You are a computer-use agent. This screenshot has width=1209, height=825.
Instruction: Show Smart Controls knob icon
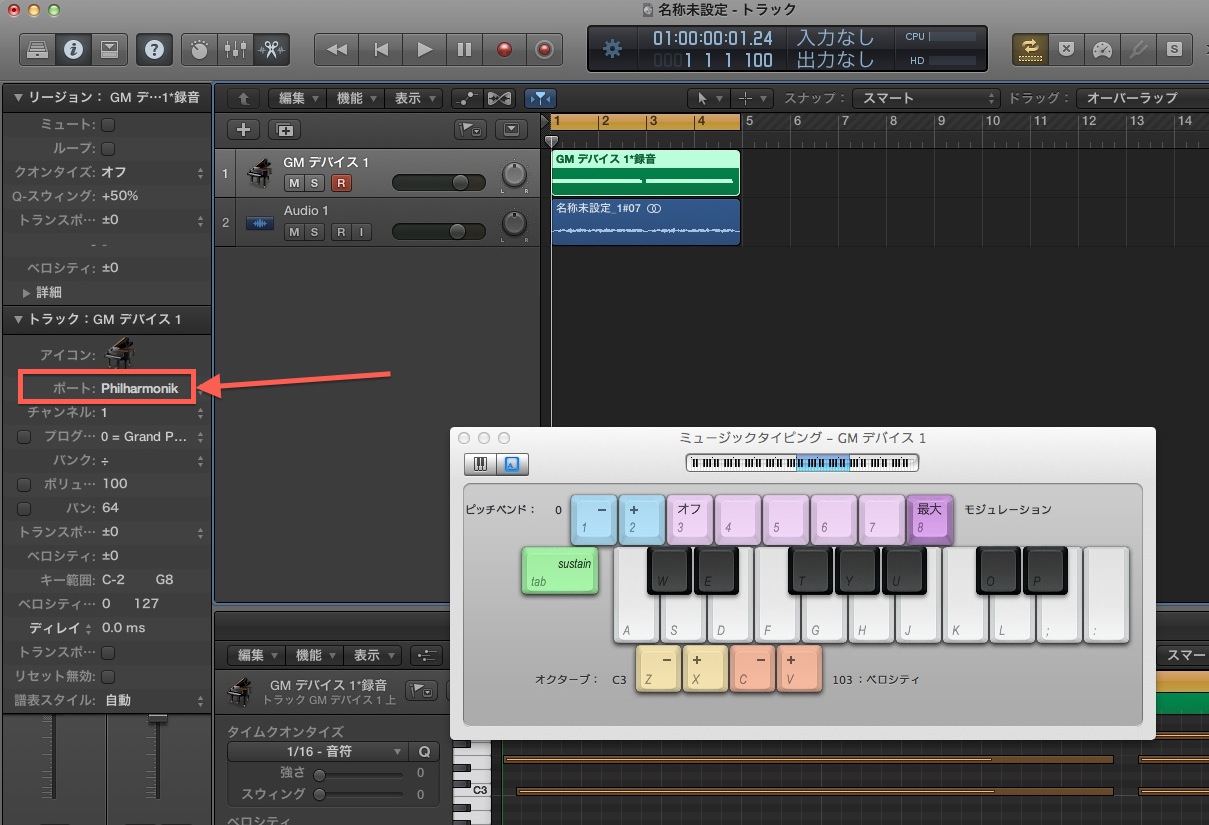tap(200, 48)
